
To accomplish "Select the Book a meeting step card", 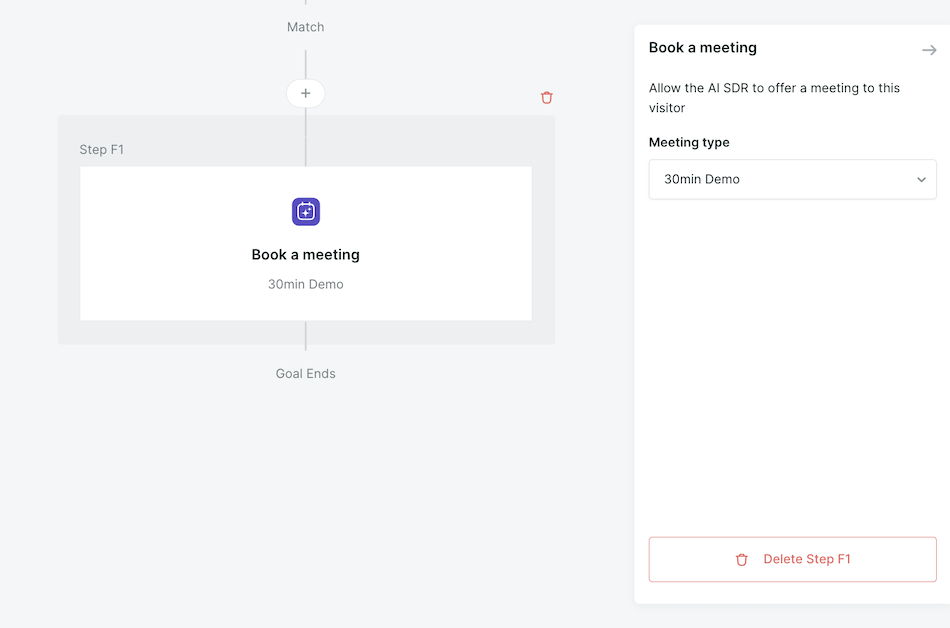I will pos(306,243).
